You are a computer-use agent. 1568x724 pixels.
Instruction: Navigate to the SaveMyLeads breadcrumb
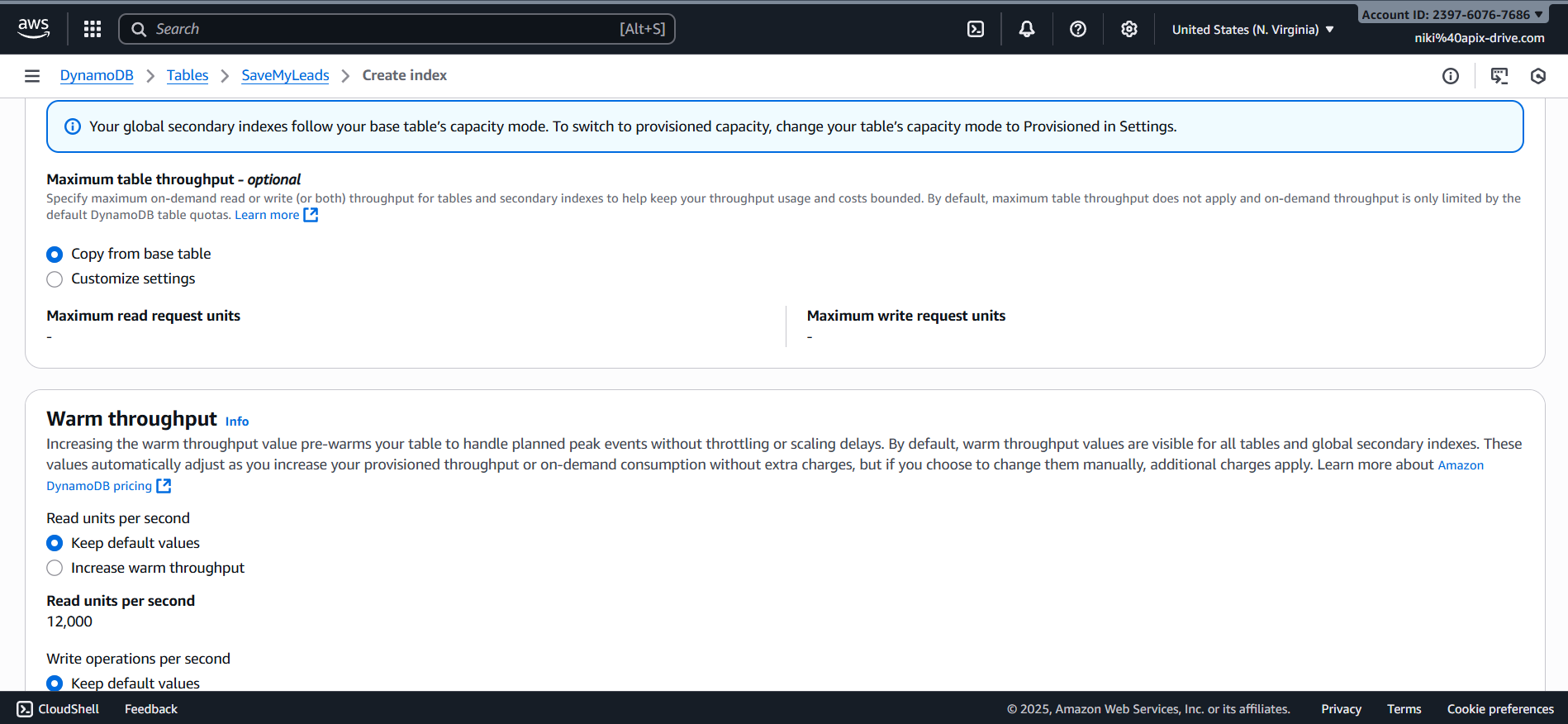pyautogui.click(x=285, y=75)
